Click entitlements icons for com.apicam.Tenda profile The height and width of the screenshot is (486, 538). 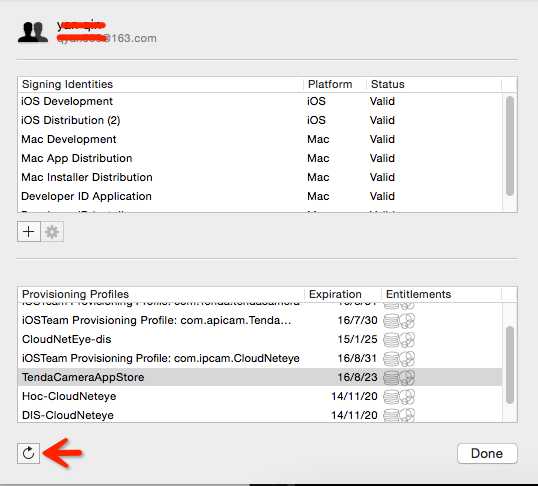coord(399,321)
